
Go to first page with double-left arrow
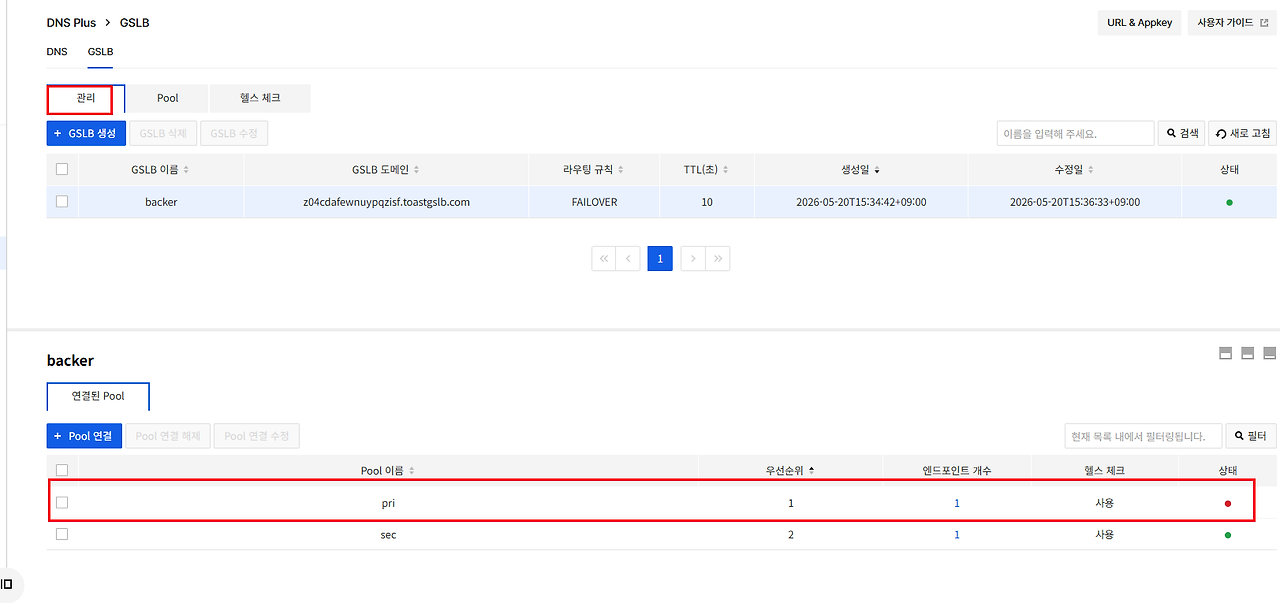[603, 259]
